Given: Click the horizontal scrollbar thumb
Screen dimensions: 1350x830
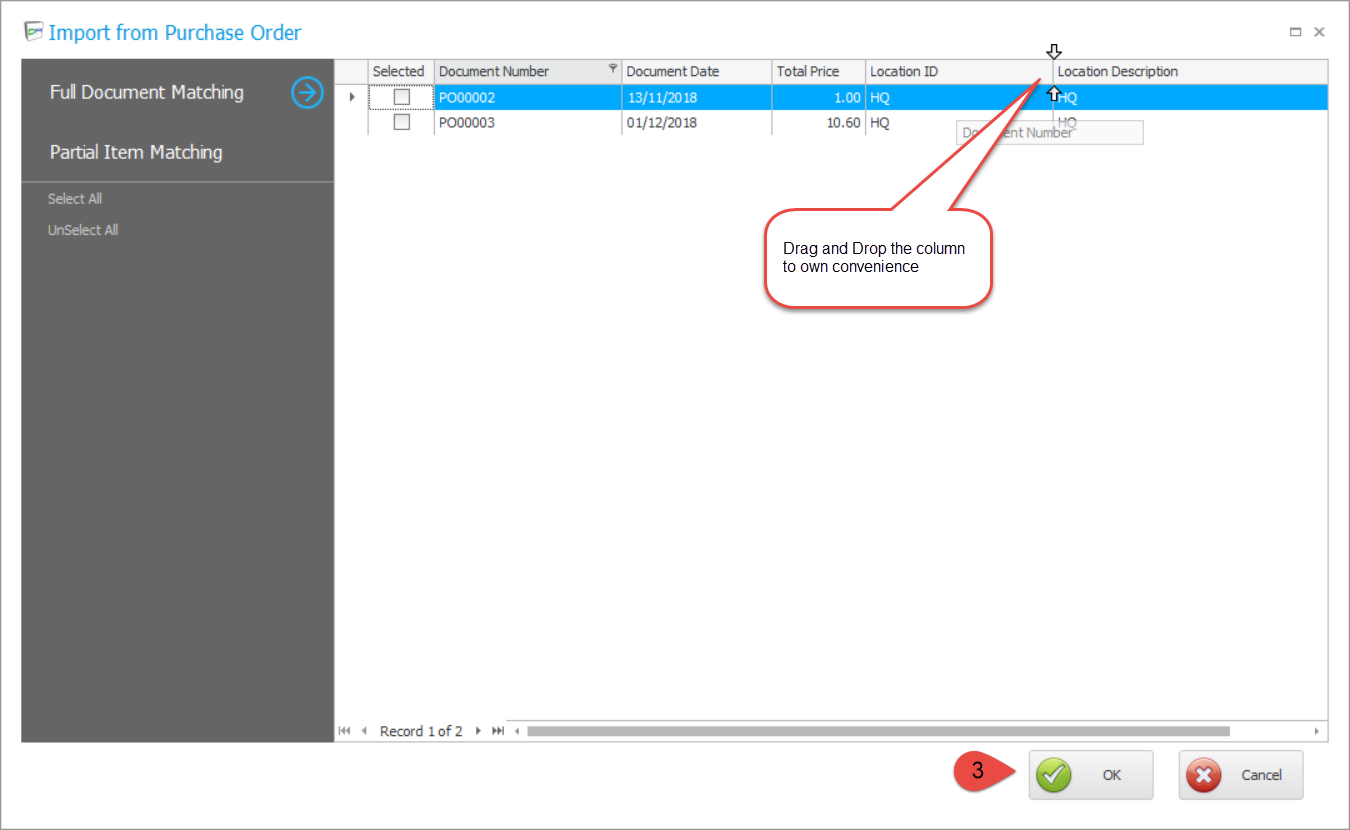Looking at the screenshot, I should 878,731.
